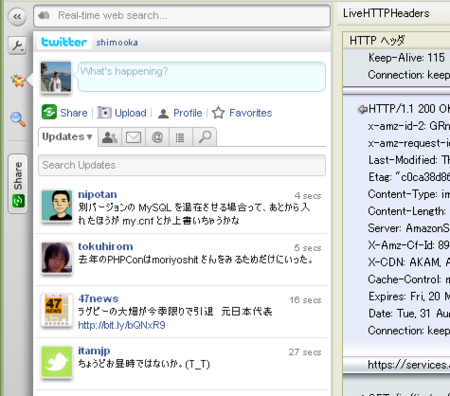Viewport: 450px width, 396px height.
Task: Open tokuhirom's avatar
Action: tap(57, 258)
